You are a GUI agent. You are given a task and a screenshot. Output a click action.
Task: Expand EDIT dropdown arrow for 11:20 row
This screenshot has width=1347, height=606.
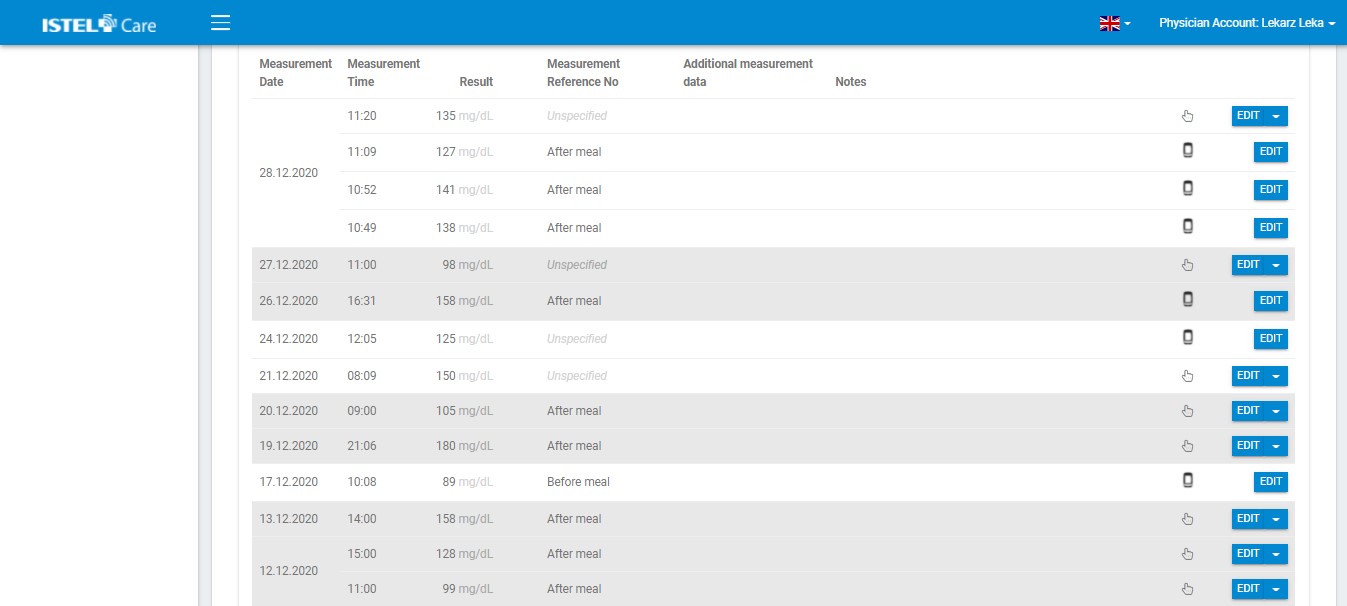pyautogui.click(x=1276, y=116)
